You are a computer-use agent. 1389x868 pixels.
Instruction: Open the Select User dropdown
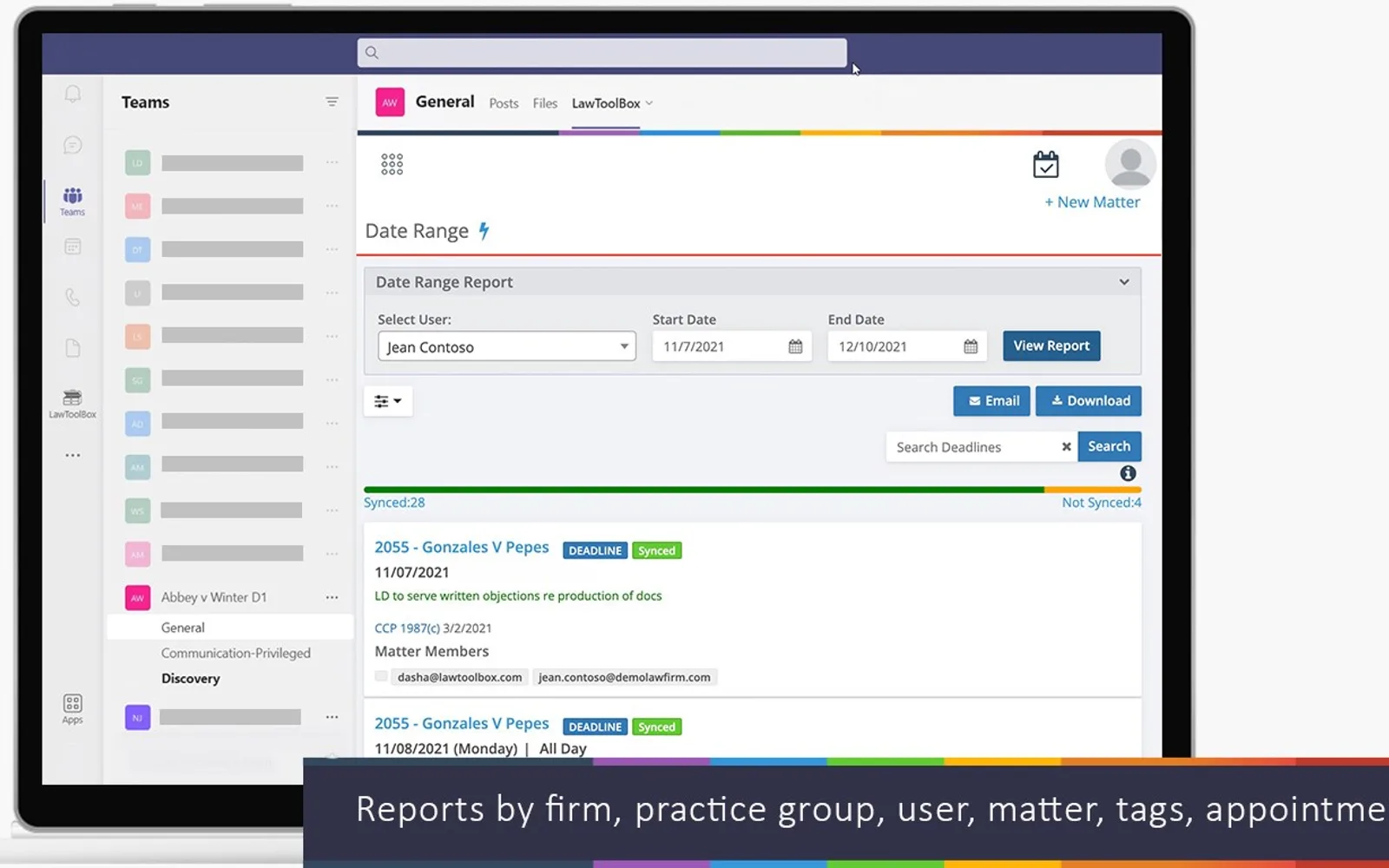tap(507, 346)
